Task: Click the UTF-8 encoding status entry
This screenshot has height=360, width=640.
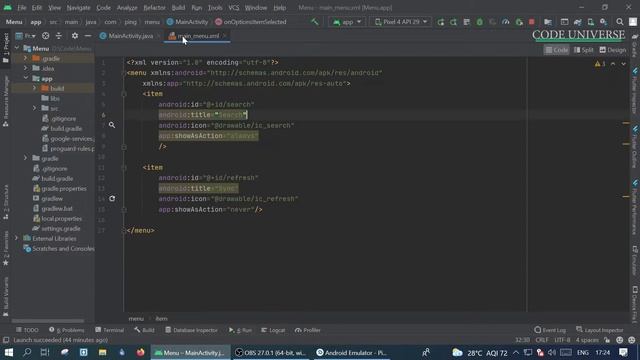Action: pos(562,340)
